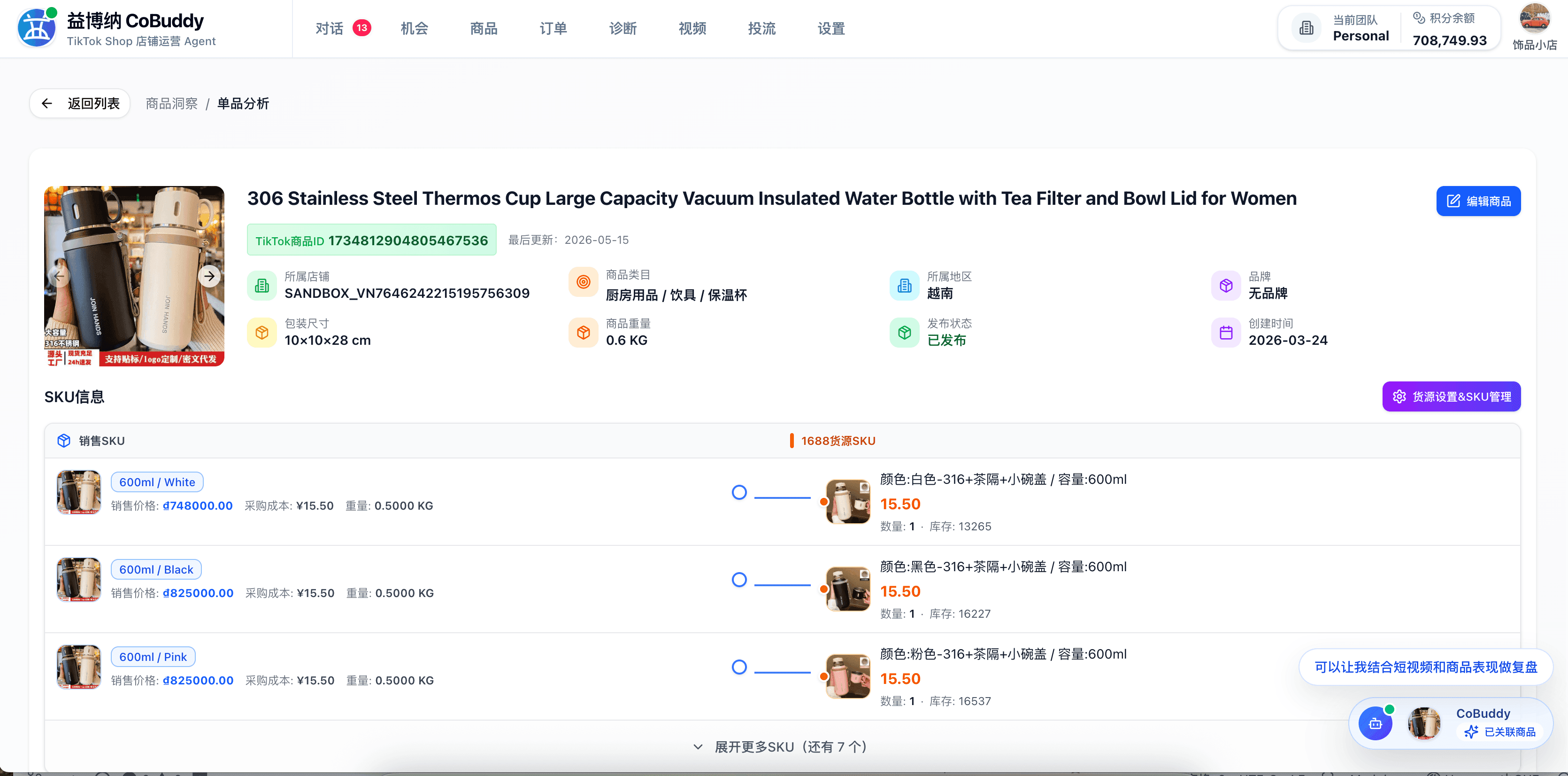Click the 包装尺寸 package icon
Image resolution: width=1568 pixels, height=776 pixels.
[262, 333]
